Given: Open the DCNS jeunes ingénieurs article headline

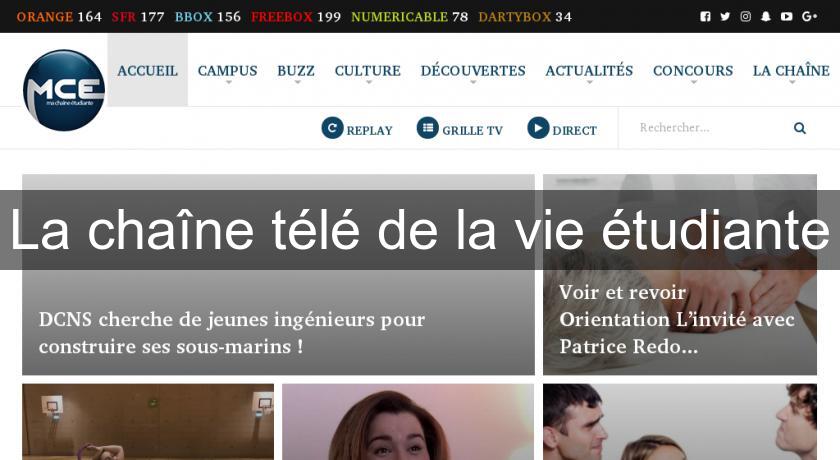Looking at the screenshot, I should click(232, 333).
